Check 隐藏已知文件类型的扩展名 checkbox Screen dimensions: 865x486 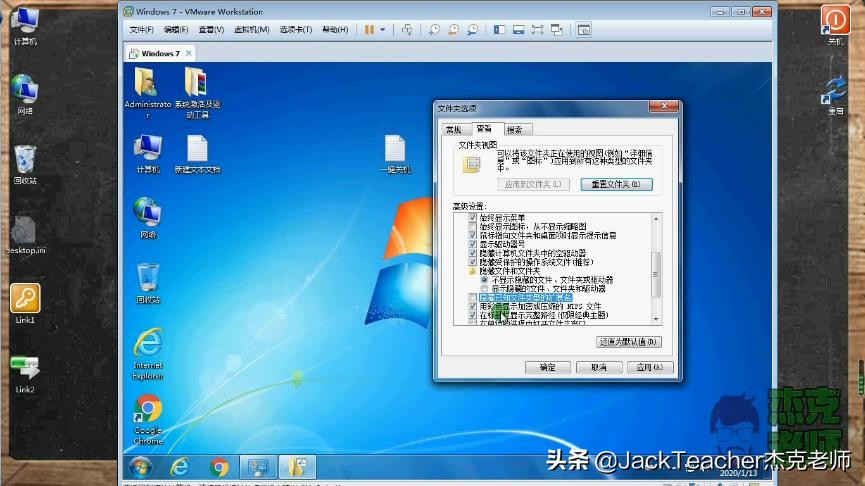pyautogui.click(x=473, y=298)
